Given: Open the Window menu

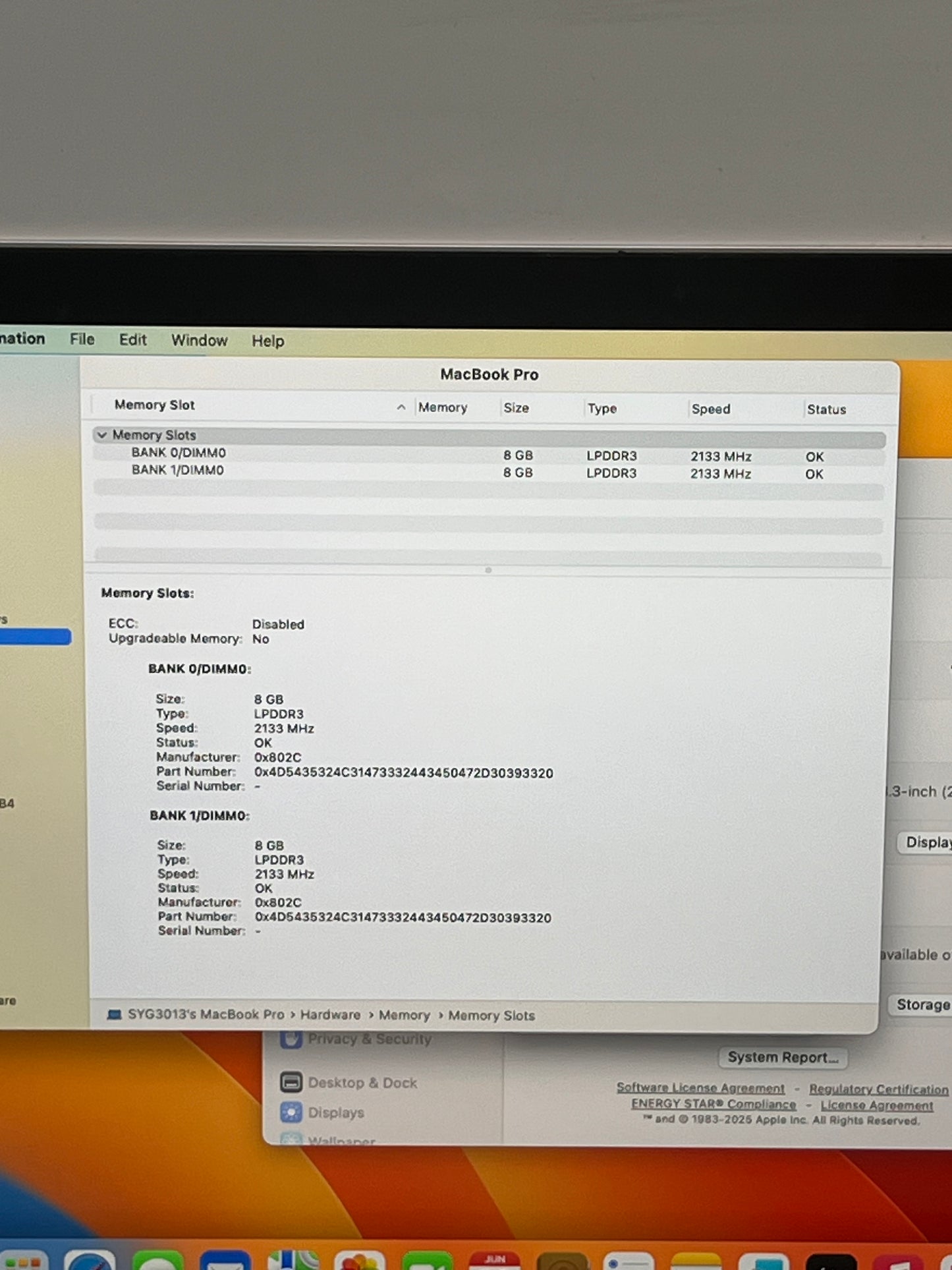Looking at the screenshot, I should (200, 341).
